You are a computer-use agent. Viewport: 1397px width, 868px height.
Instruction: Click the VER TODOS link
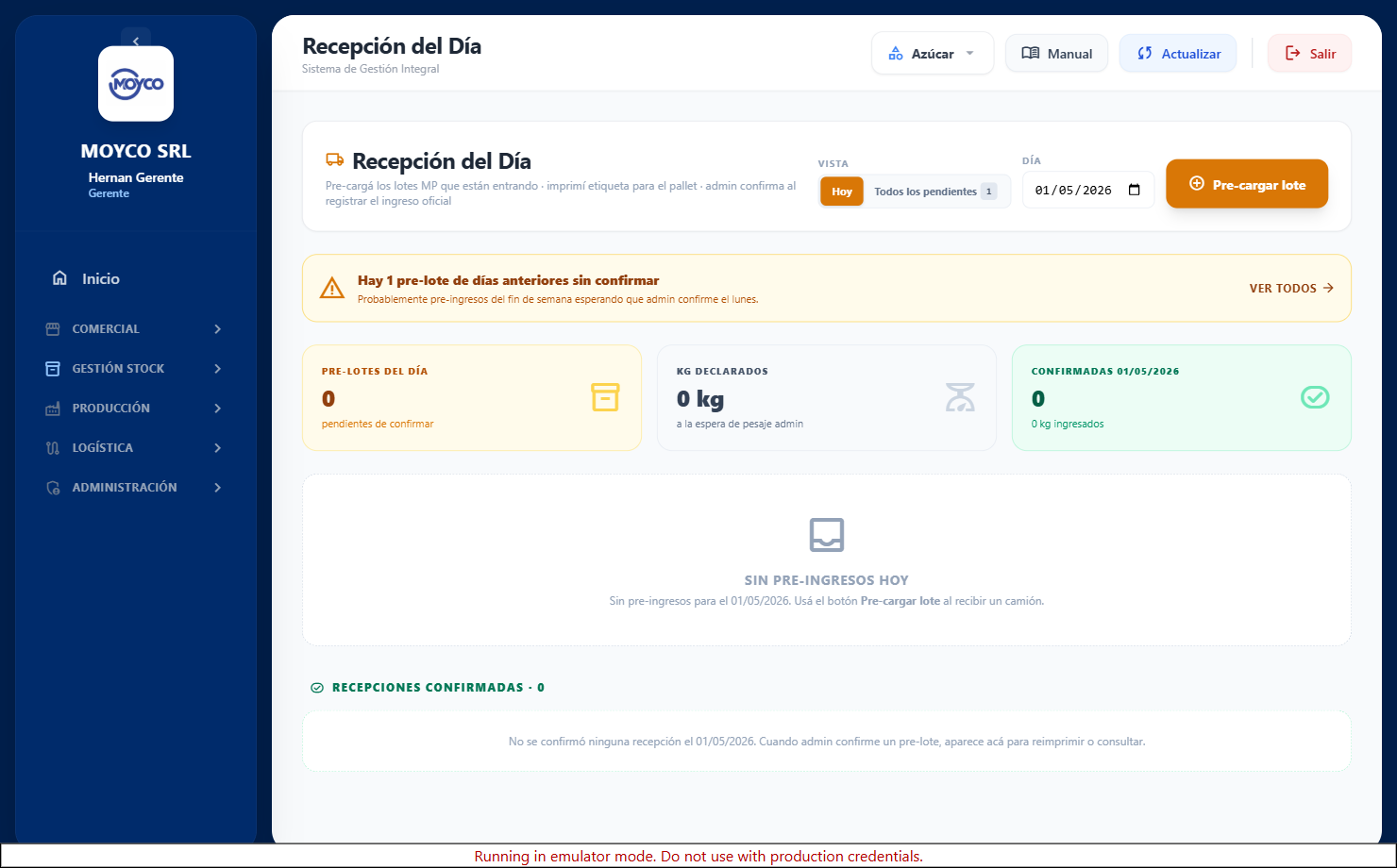click(1291, 288)
